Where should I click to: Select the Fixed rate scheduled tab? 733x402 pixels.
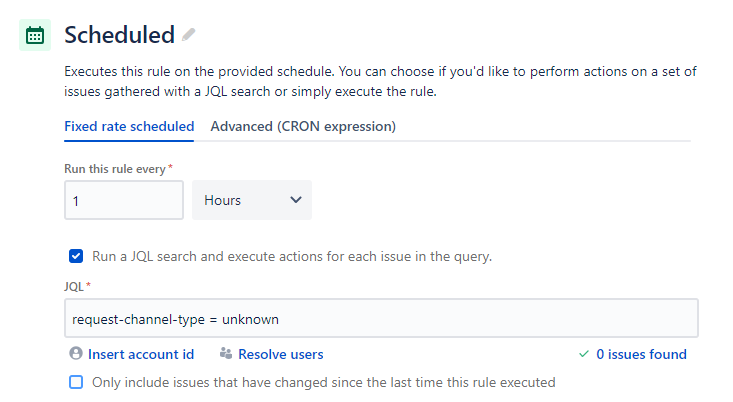[x=129, y=126]
